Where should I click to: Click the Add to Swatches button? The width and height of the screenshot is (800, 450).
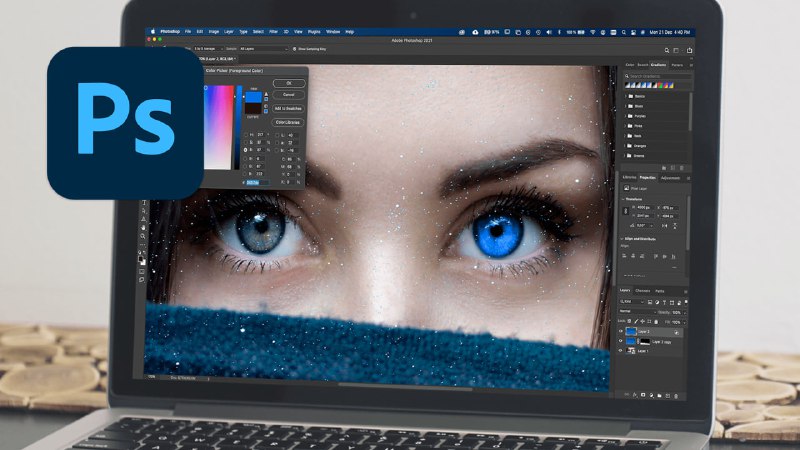pos(289,107)
